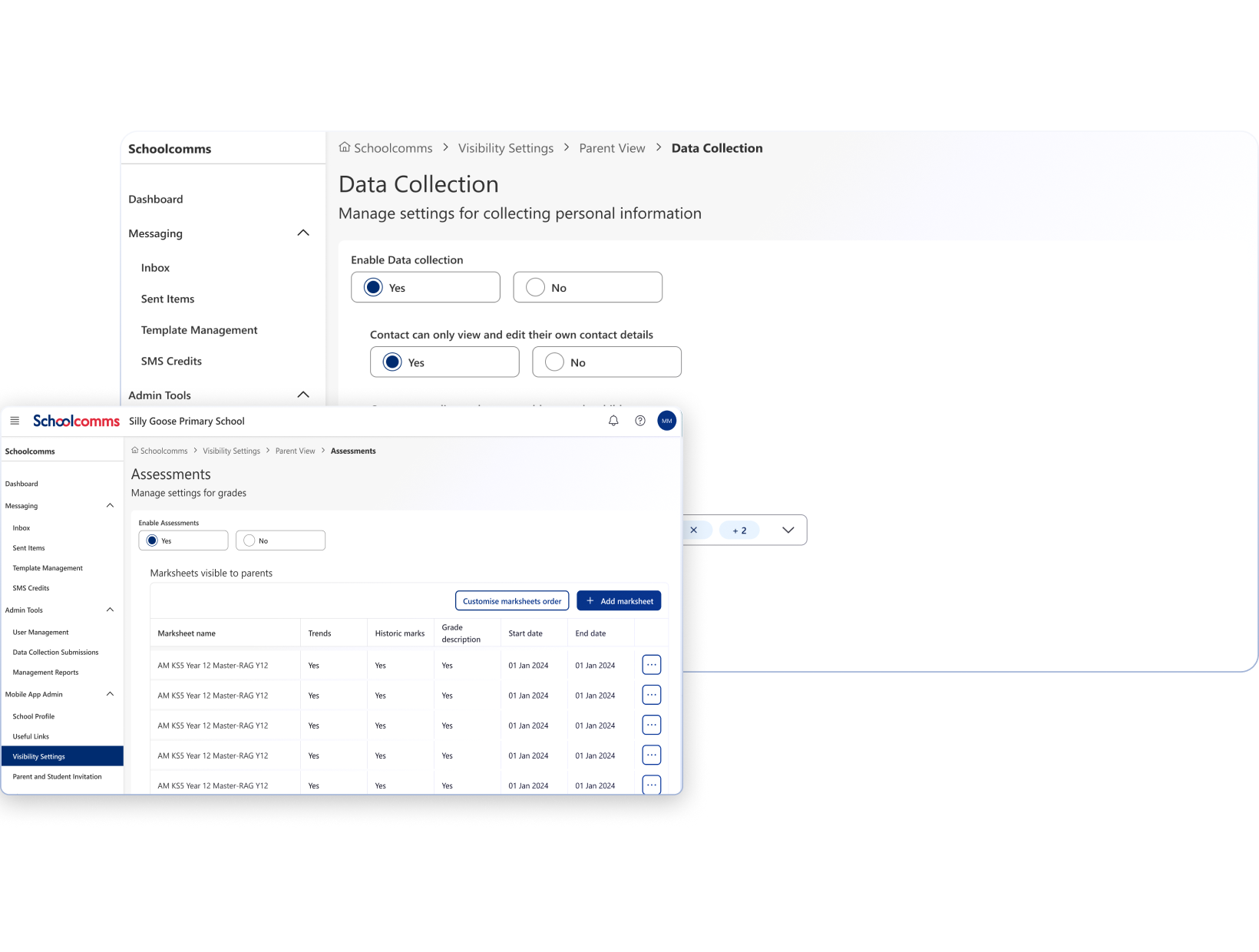
Task: Collapse the Mobile App Admin section
Action: point(110,694)
